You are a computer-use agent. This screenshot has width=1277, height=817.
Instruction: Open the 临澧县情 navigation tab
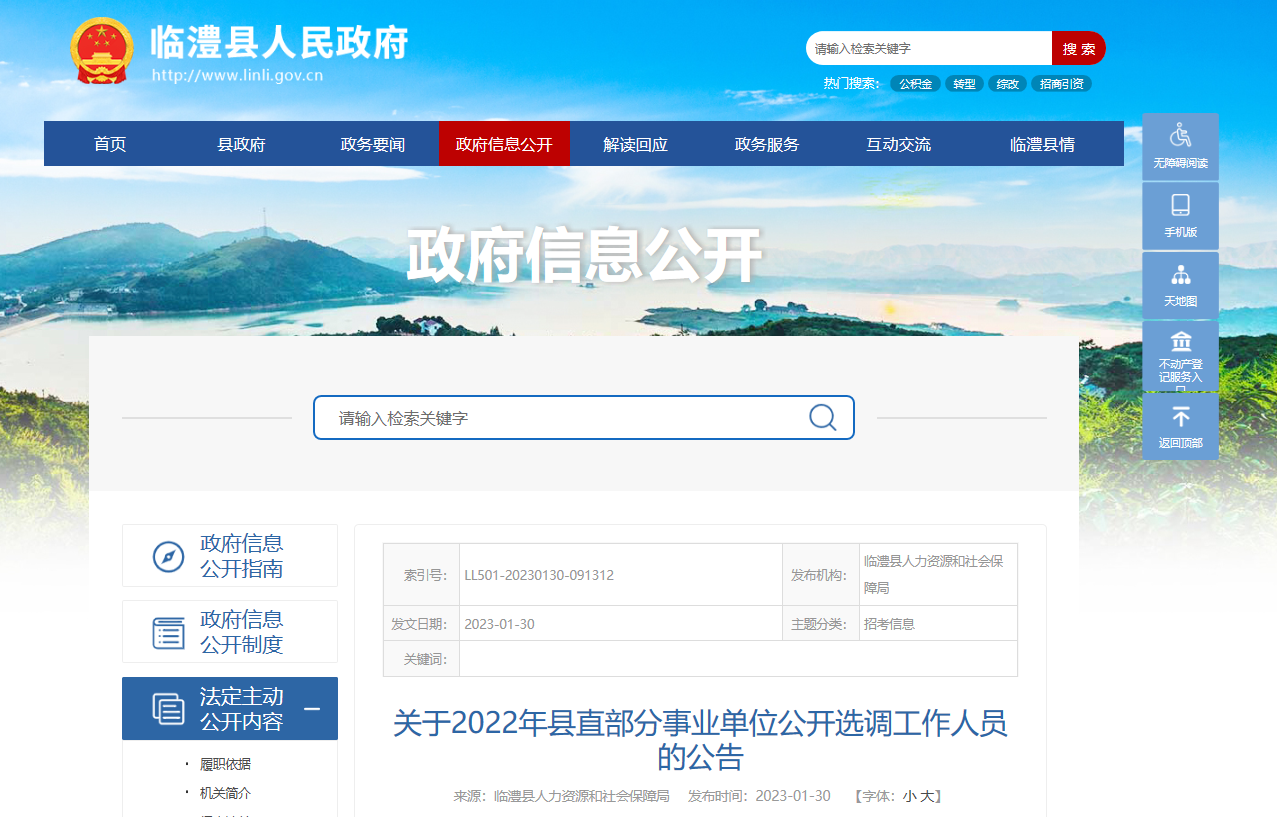[1042, 144]
